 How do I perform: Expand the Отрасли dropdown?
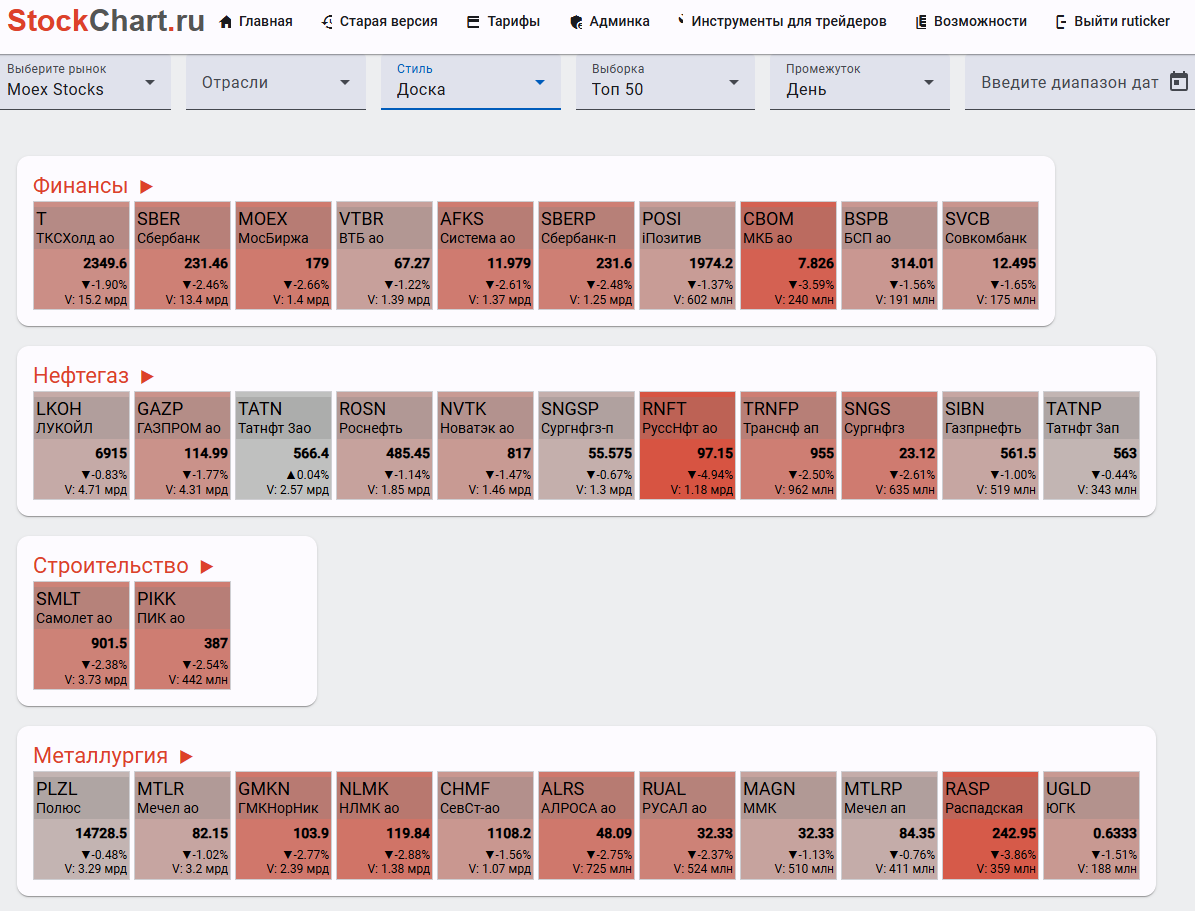276,82
